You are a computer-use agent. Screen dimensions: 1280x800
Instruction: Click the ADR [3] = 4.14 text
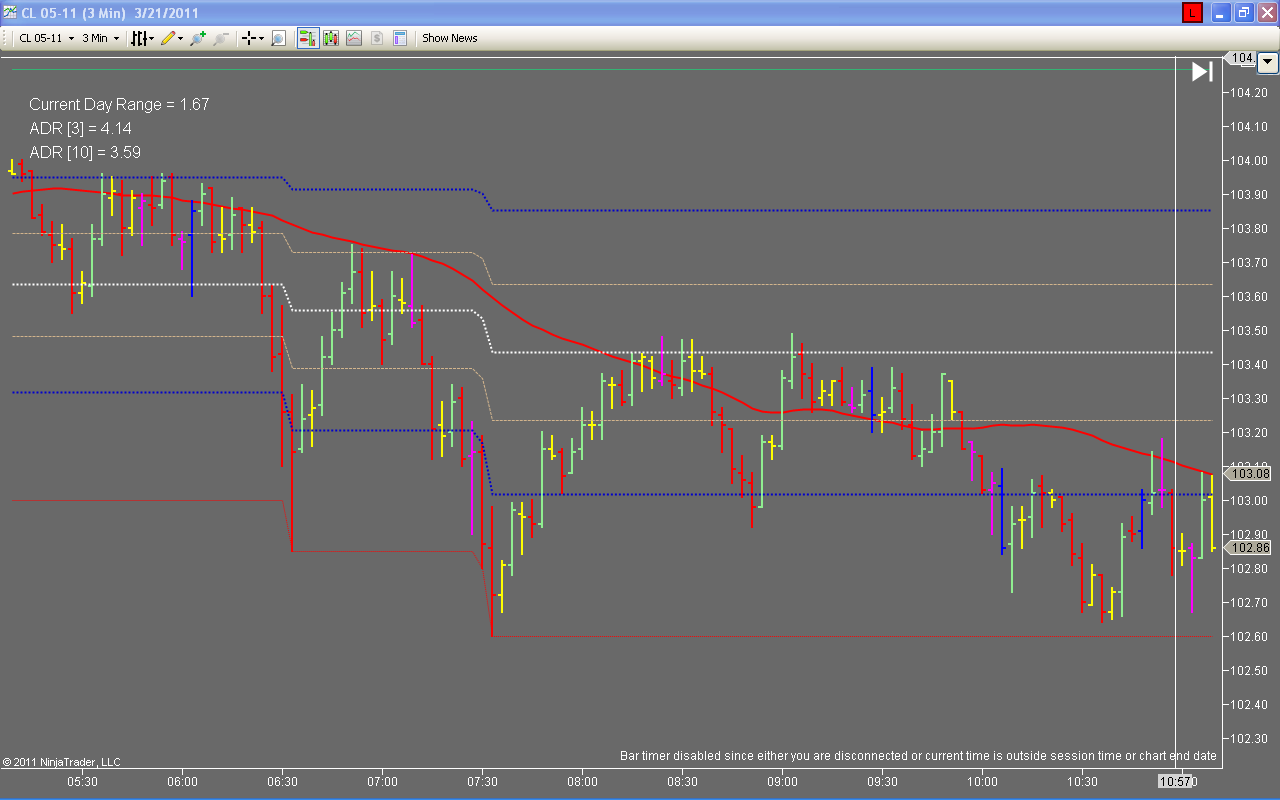coord(80,128)
